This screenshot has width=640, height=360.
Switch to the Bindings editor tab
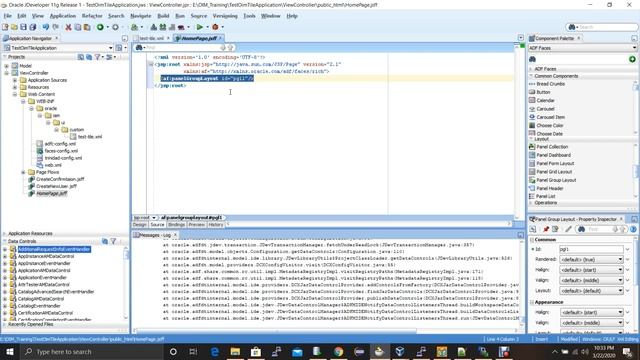point(176,225)
